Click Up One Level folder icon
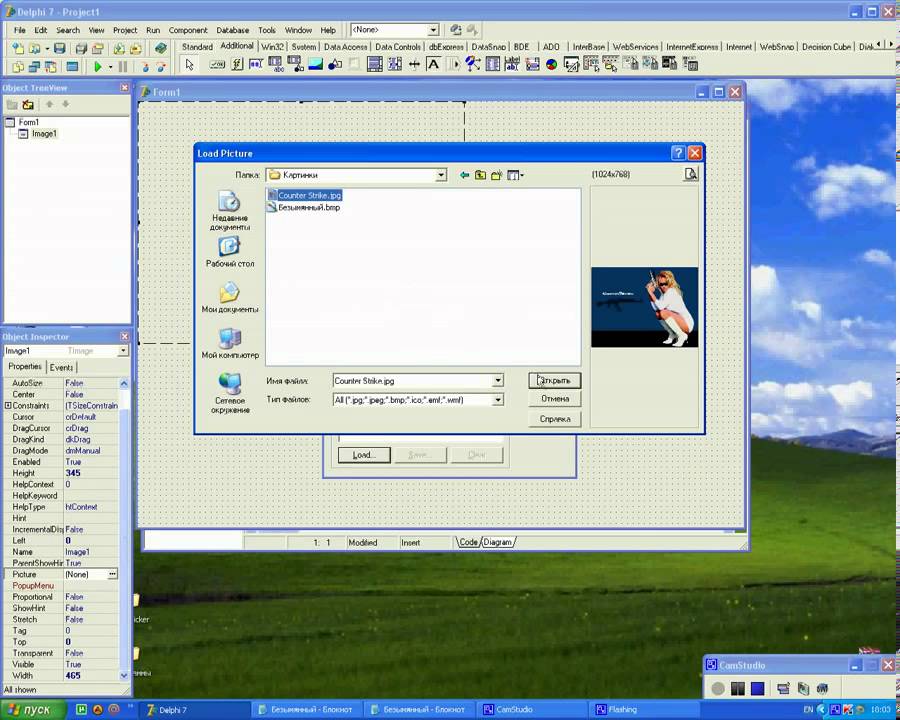 pos(480,175)
